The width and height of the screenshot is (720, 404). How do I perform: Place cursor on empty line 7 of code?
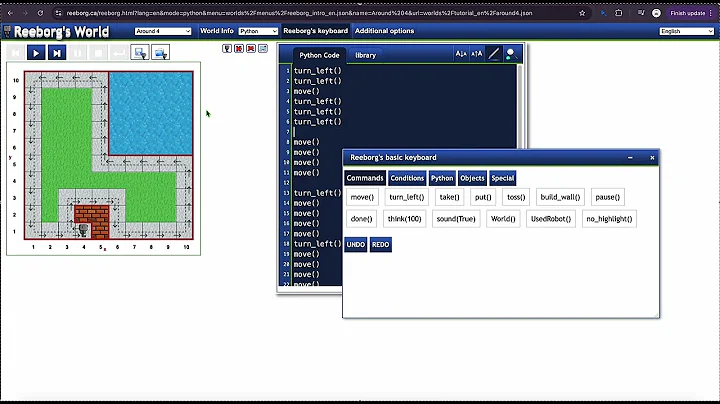(404, 132)
